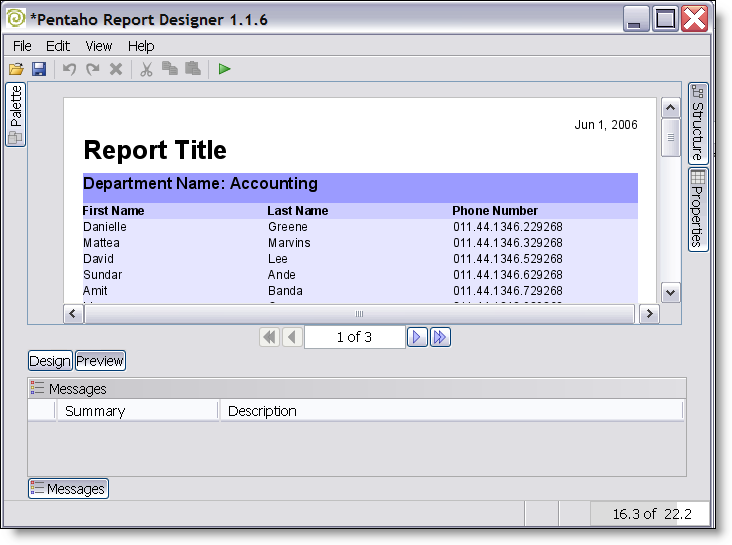Click the last name 'Marvins'
This screenshot has height=545, width=732.
289,243
